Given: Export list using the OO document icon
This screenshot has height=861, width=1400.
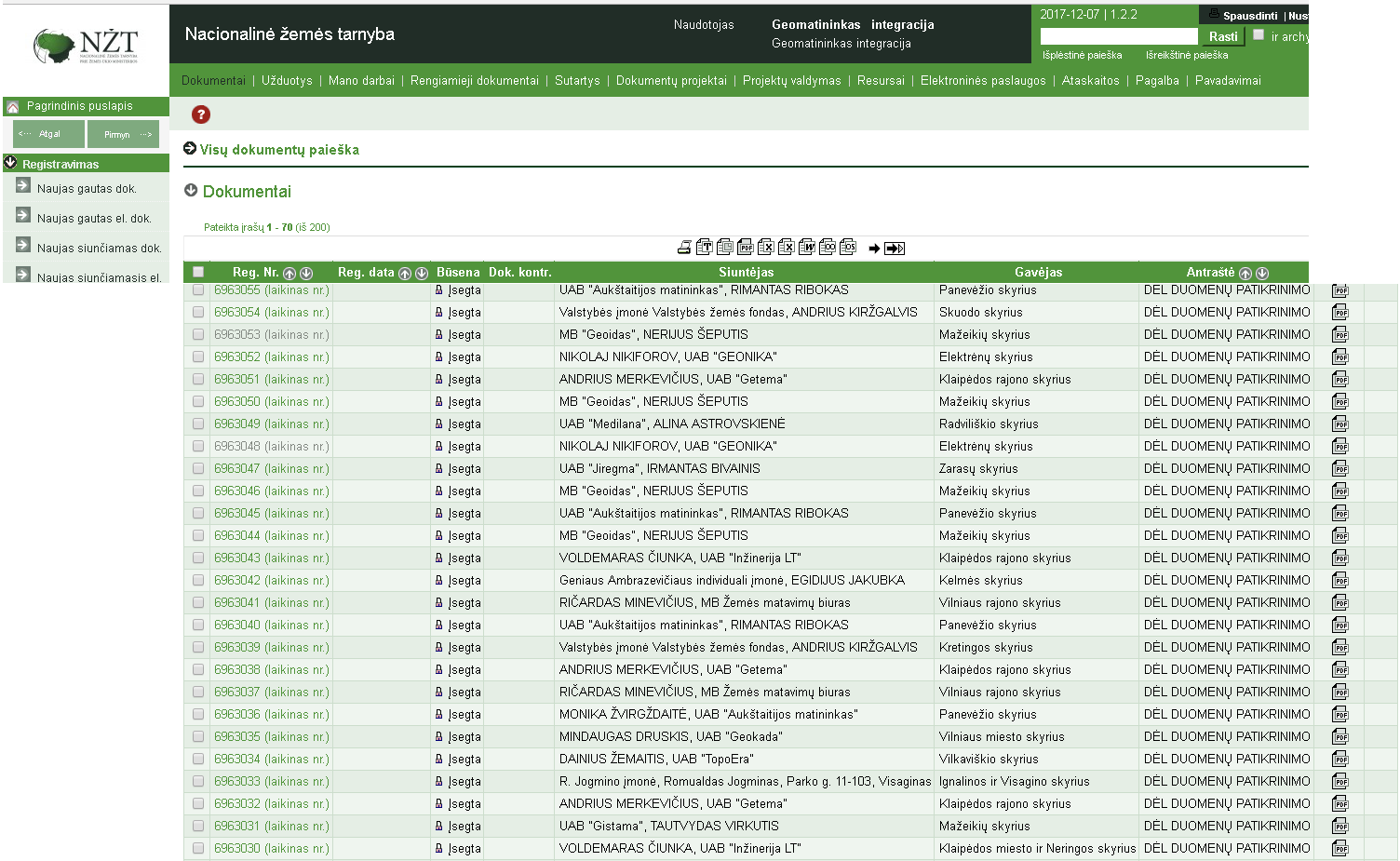Looking at the screenshot, I should [x=828, y=248].
